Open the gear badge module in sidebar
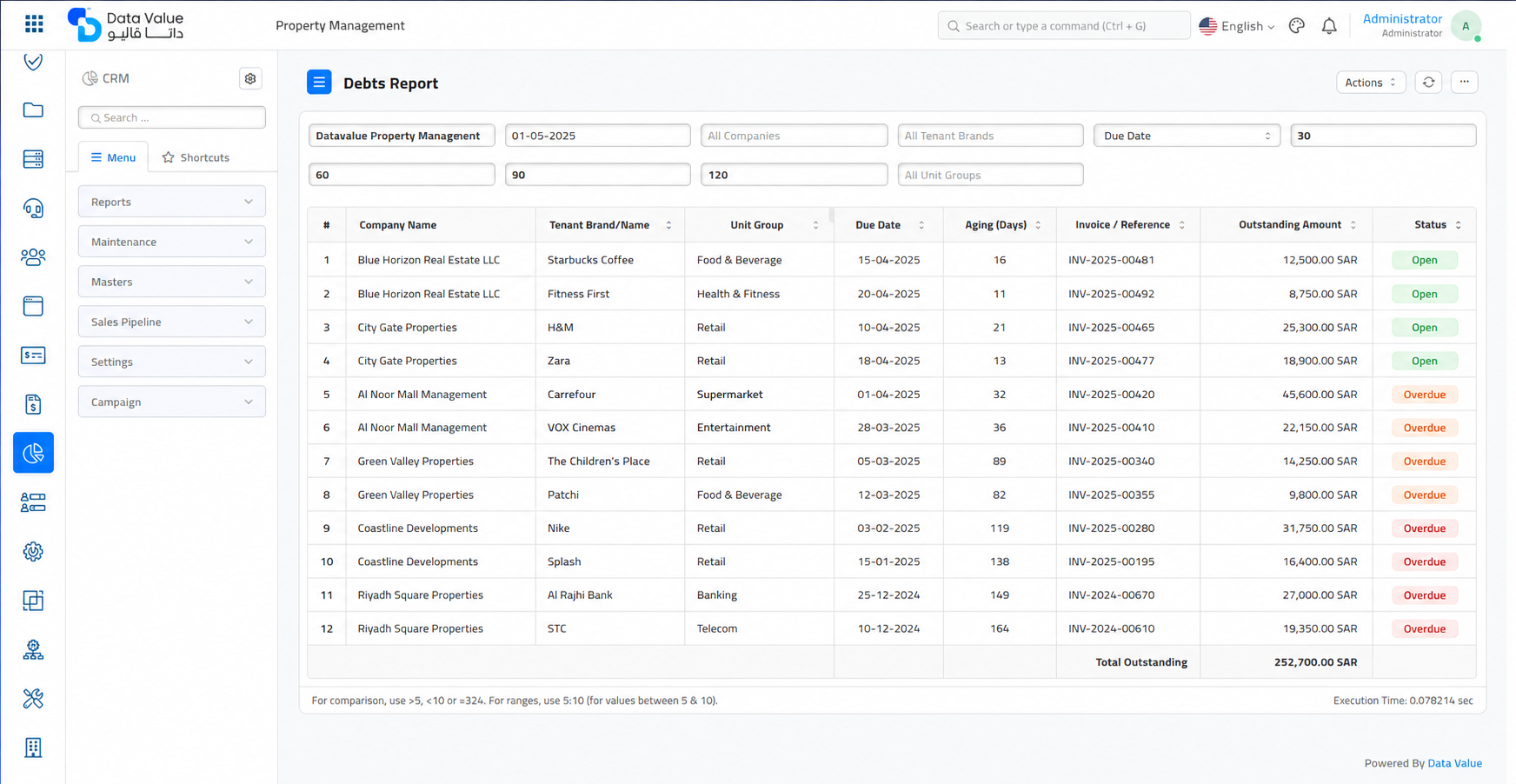The height and width of the screenshot is (784, 1516). [33, 551]
